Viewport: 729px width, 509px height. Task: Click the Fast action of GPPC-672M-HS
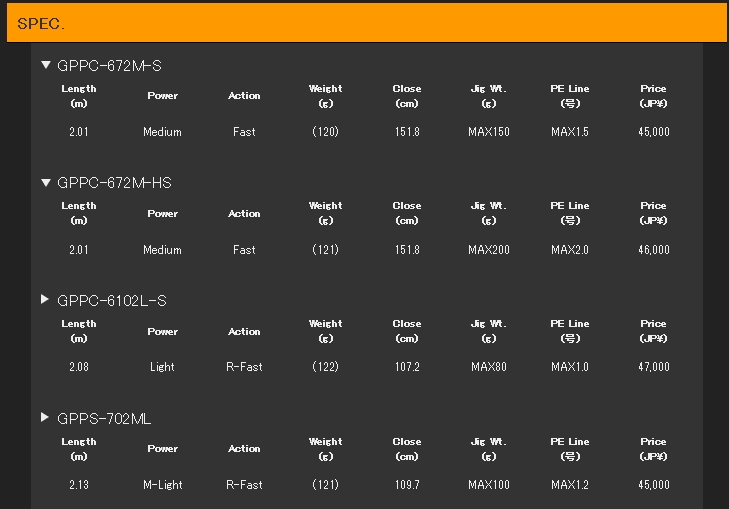pyautogui.click(x=244, y=250)
